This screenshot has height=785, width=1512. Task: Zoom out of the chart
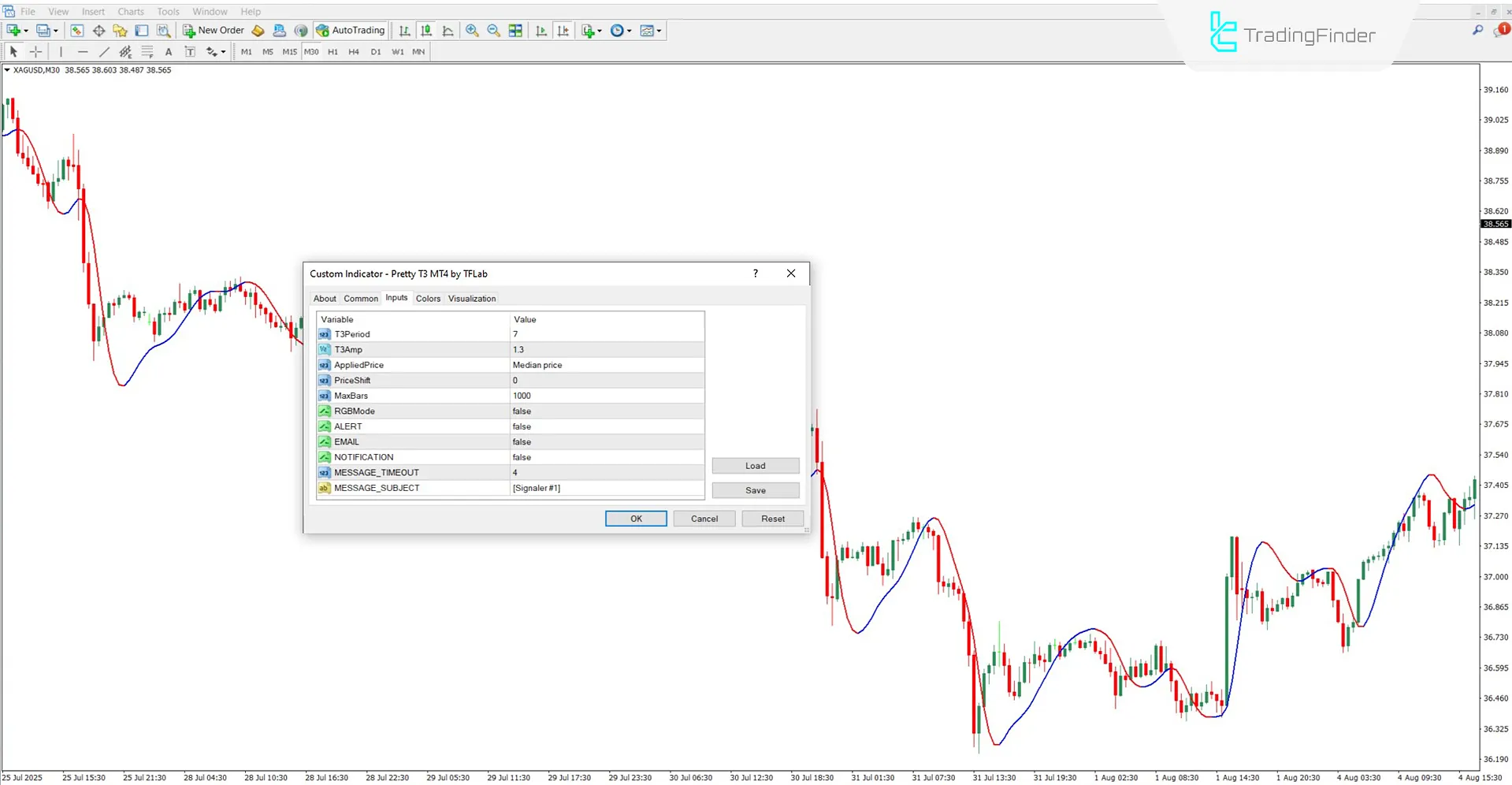493,31
